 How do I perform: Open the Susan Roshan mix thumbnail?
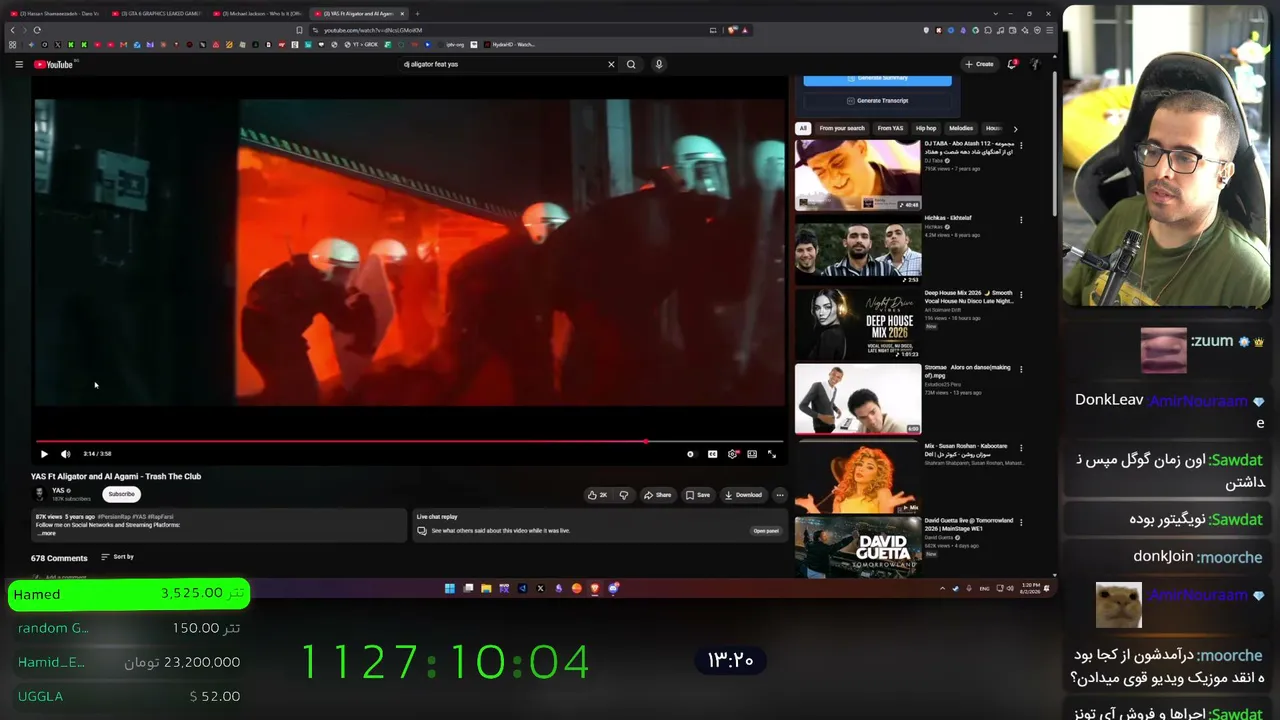tap(858, 477)
